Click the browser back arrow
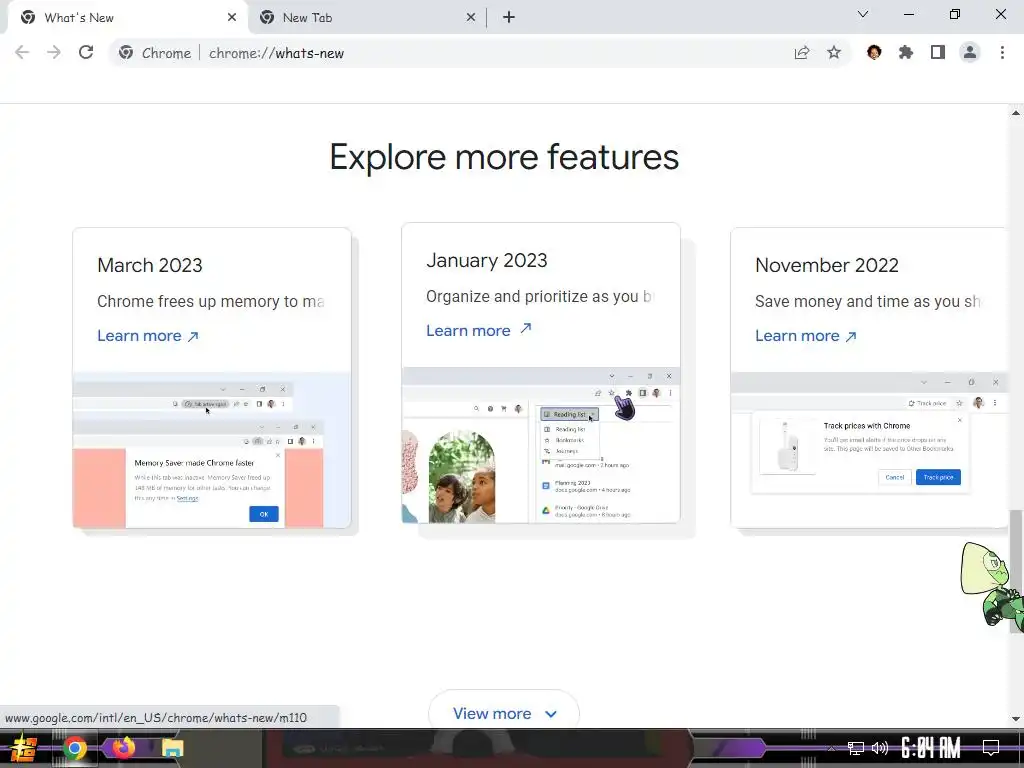Image resolution: width=1024 pixels, height=768 pixels. [x=22, y=53]
